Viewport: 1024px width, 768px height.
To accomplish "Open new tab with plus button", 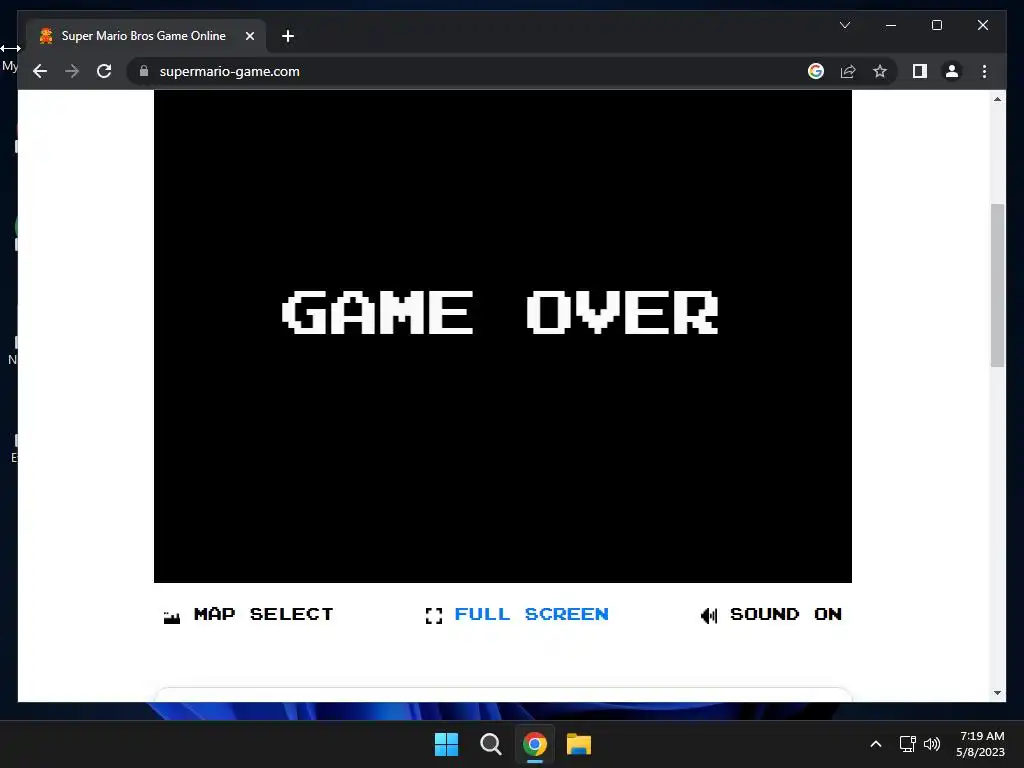I will click(288, 36).
